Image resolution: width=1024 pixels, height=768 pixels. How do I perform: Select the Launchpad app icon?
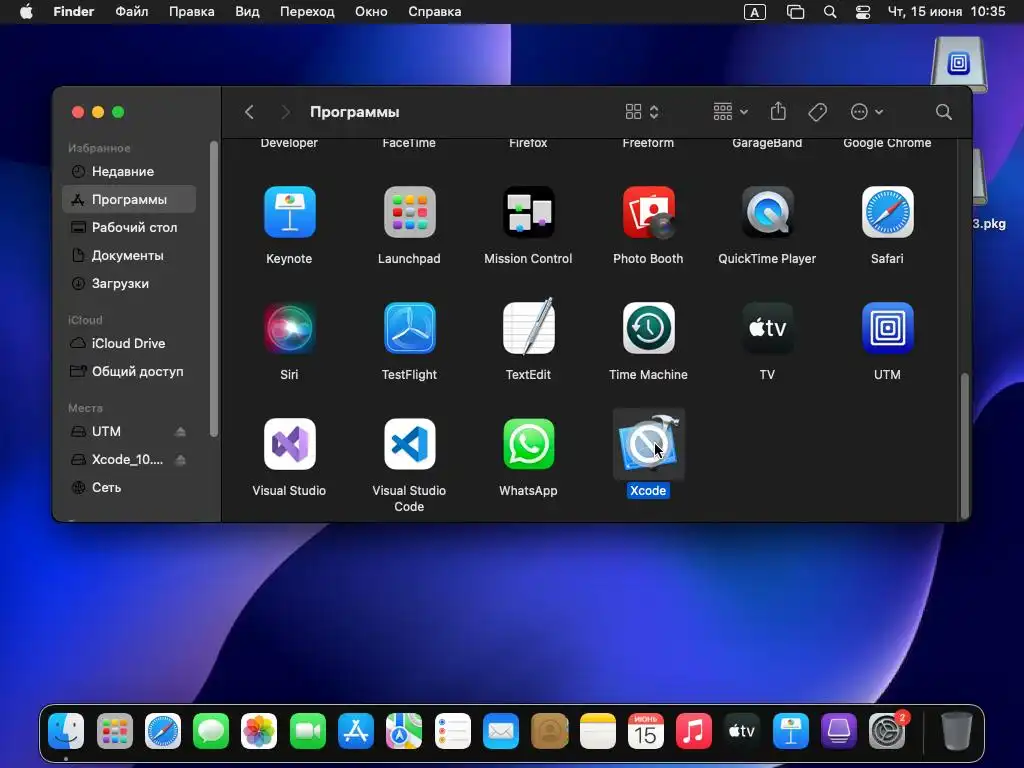(x=409, y=212)
